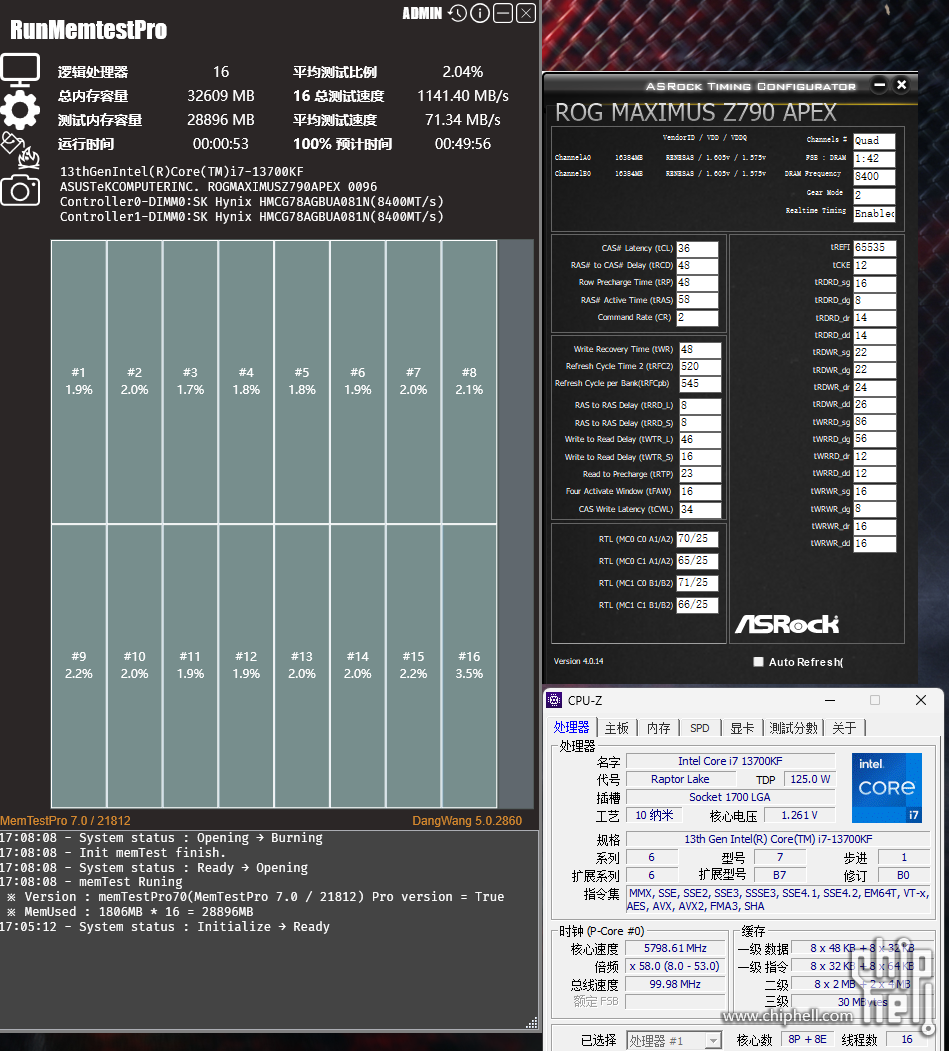The width and height of the screenshot is (949, 1051).
Task: Open the history clock icon in RunMemtestPro
Action: click(458, 13)
